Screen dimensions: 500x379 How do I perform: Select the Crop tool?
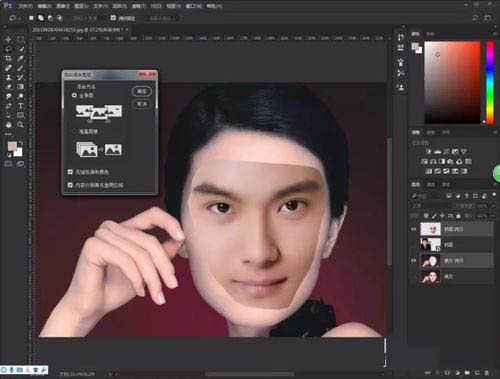click(x=8, y=58)
